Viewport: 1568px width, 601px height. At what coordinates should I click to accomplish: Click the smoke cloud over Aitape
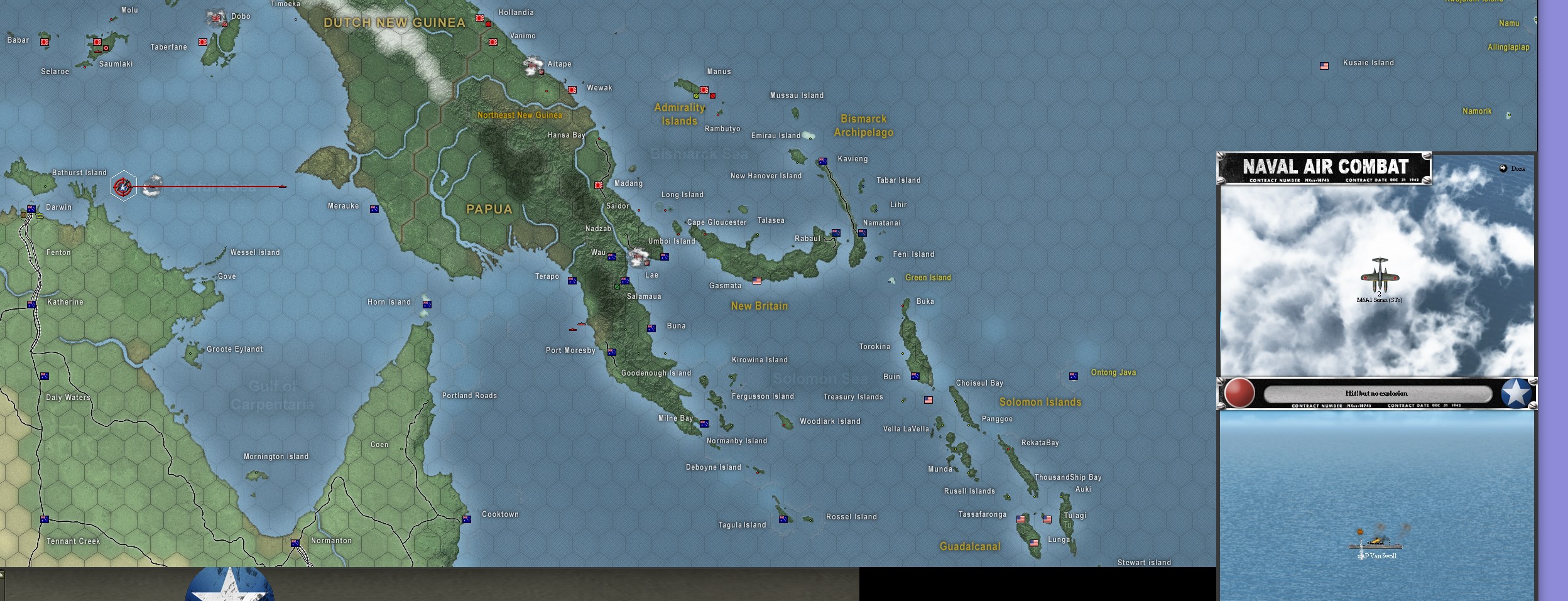click(x=534, y=65)
